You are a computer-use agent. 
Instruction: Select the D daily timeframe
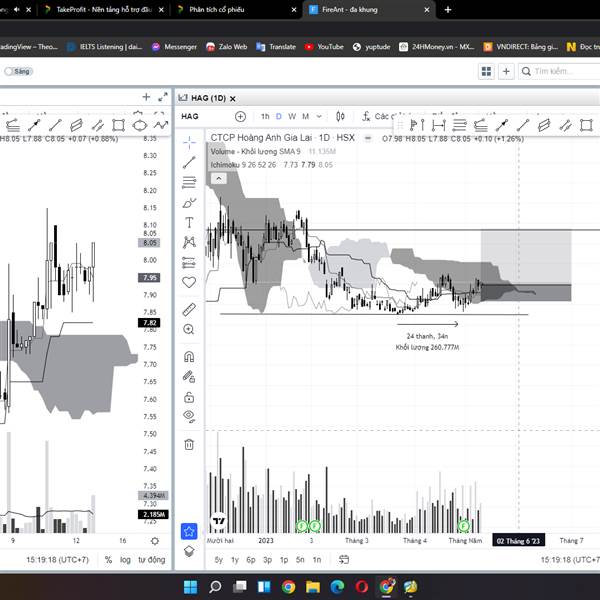click(279, 116)
